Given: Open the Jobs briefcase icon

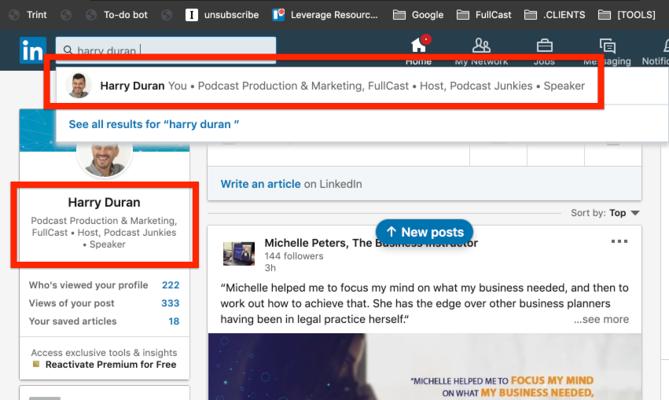Looking at the screenshot, I should tap(544, 45).
